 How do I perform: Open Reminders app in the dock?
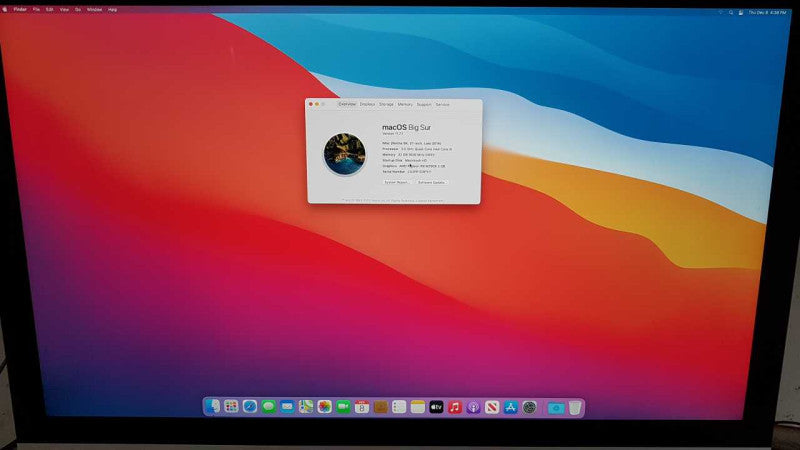[x=399, y=407]
